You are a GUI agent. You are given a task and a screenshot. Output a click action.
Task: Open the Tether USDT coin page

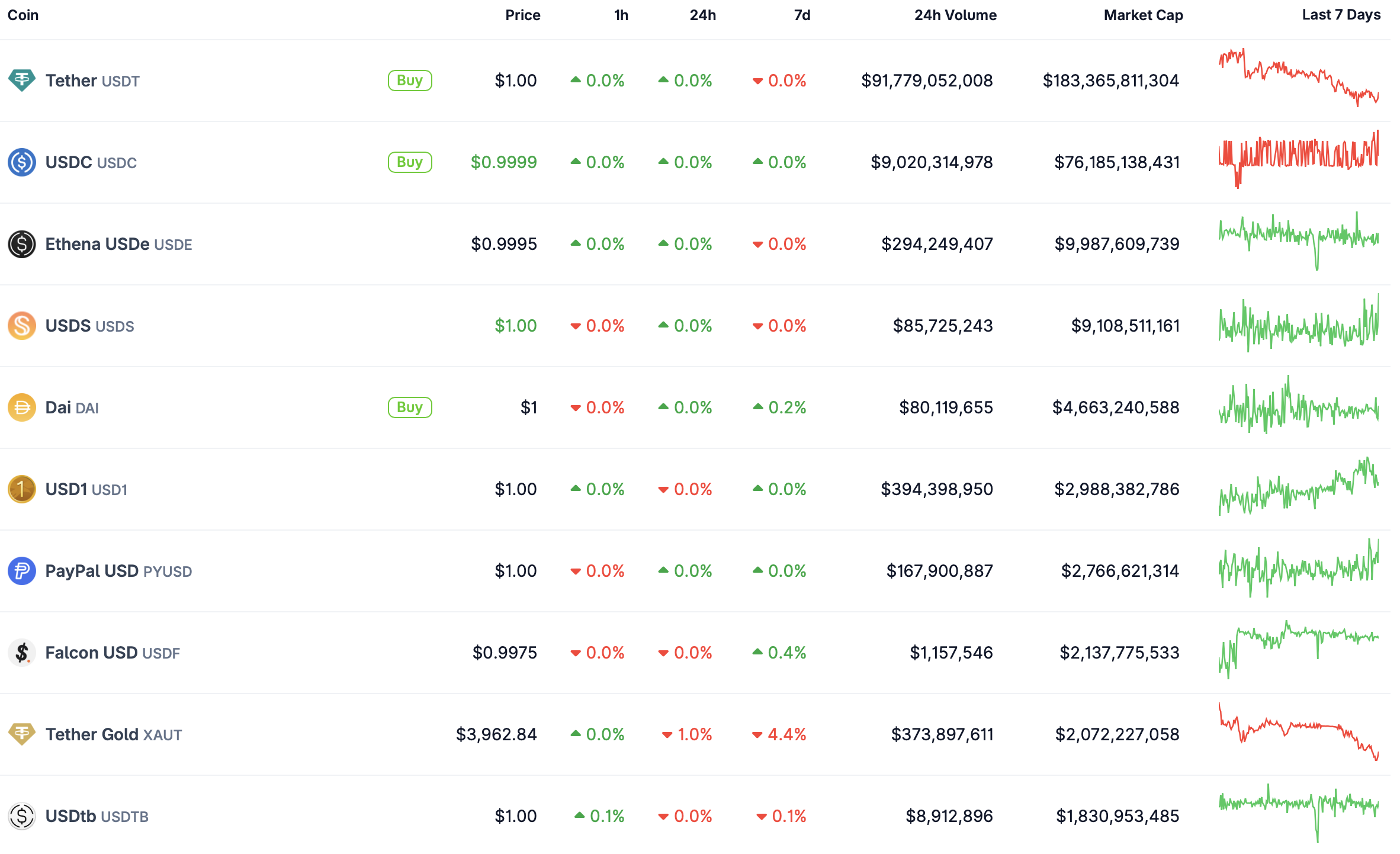(x=71, y=81)
